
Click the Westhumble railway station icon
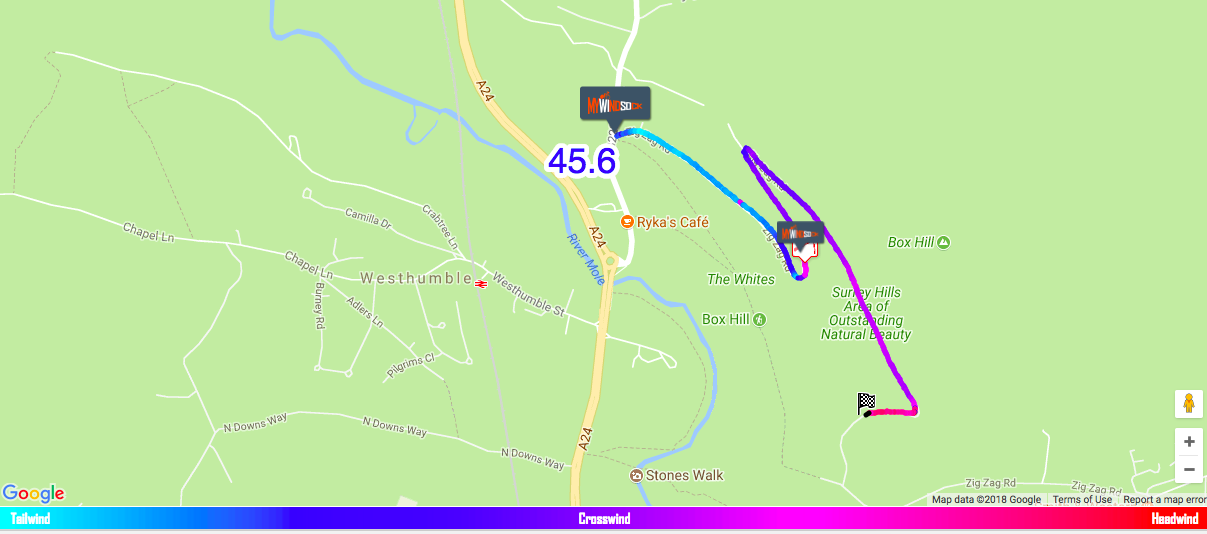pos(481,283)
